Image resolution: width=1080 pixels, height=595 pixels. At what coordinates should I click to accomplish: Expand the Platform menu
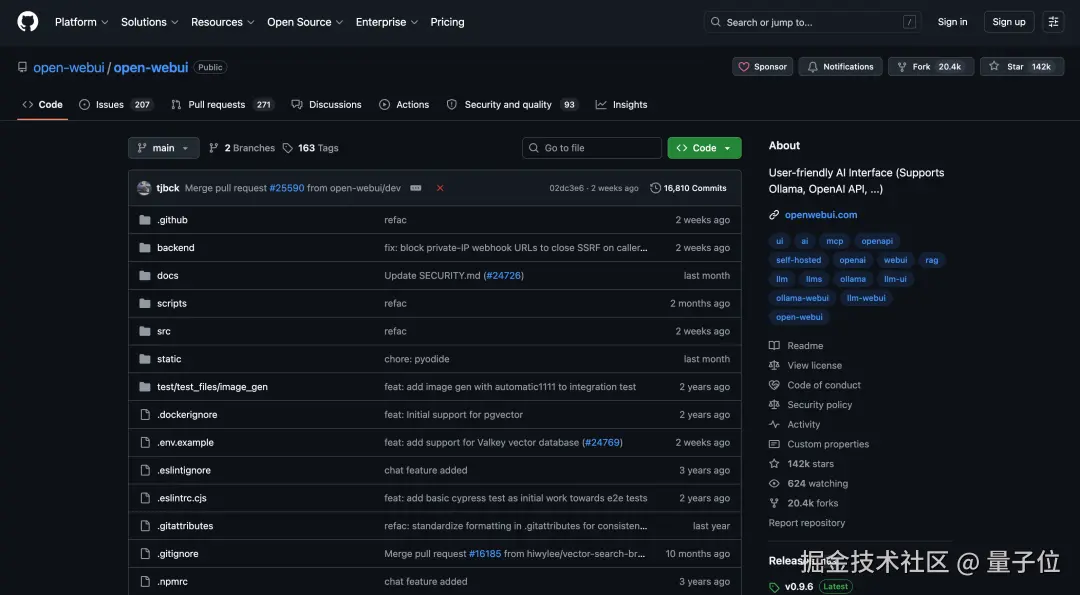(x=81, y=22)
